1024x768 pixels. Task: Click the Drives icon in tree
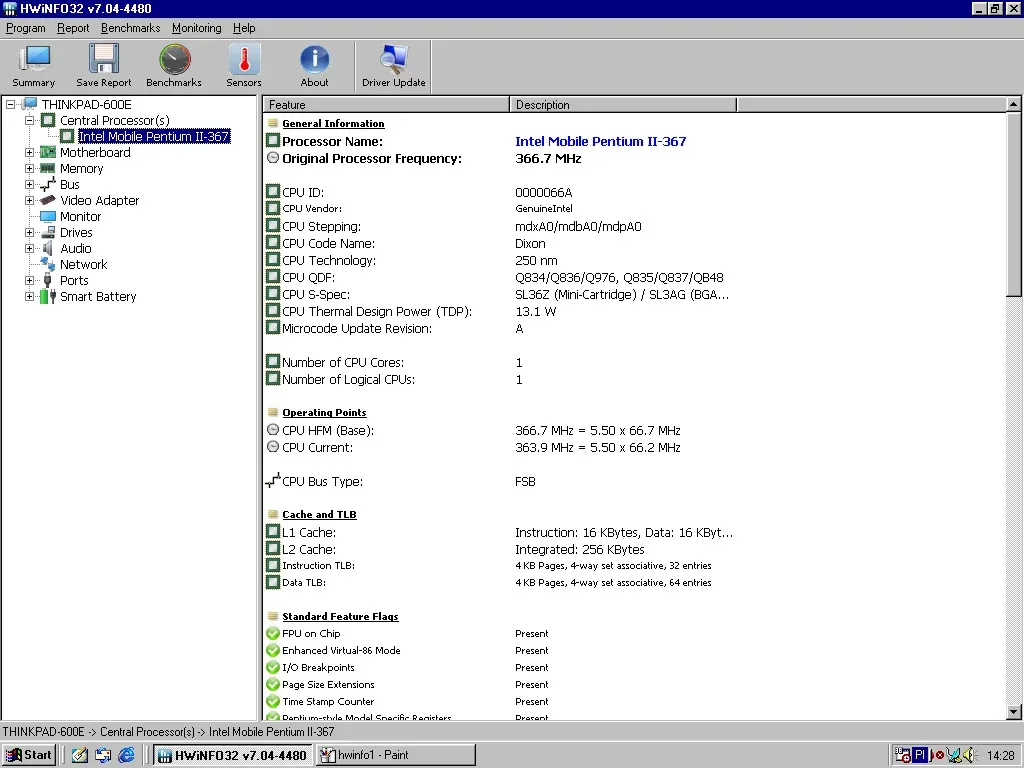click(x=48, y=232)
